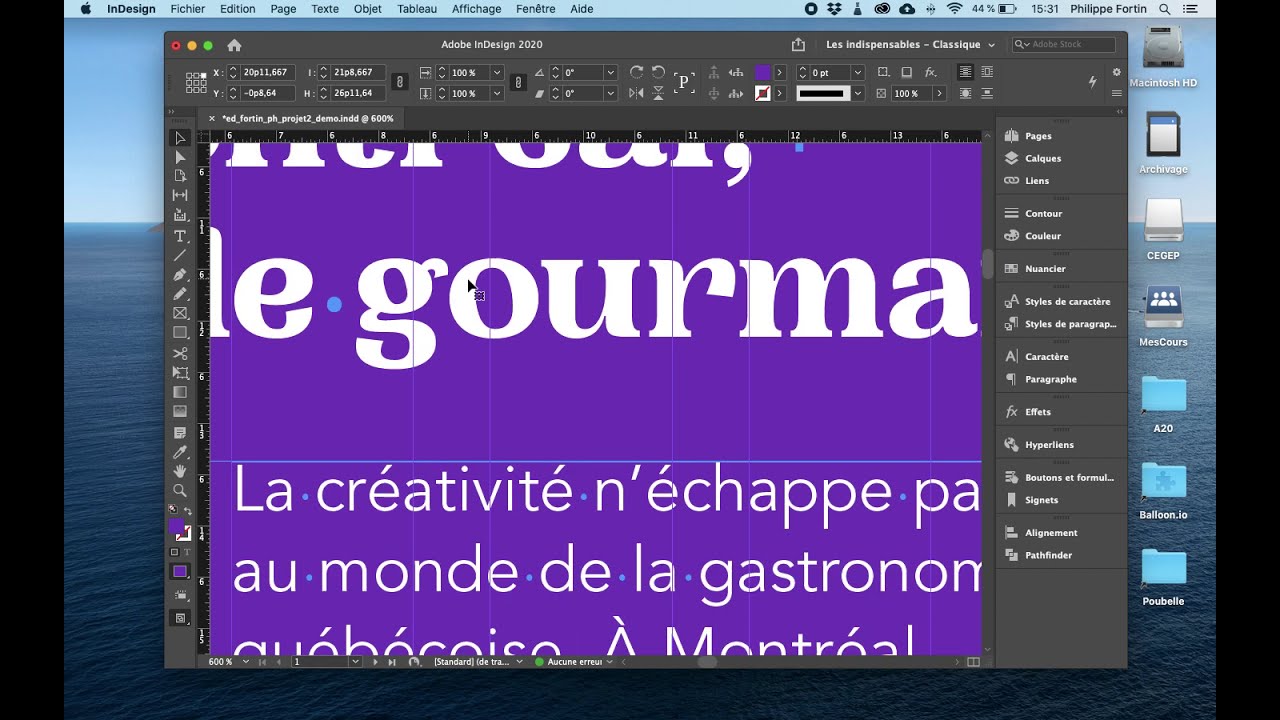The height and width of the screenshot is (720, 1280).
Task: Select the Pencil tool
Action: tap(180, 294)
